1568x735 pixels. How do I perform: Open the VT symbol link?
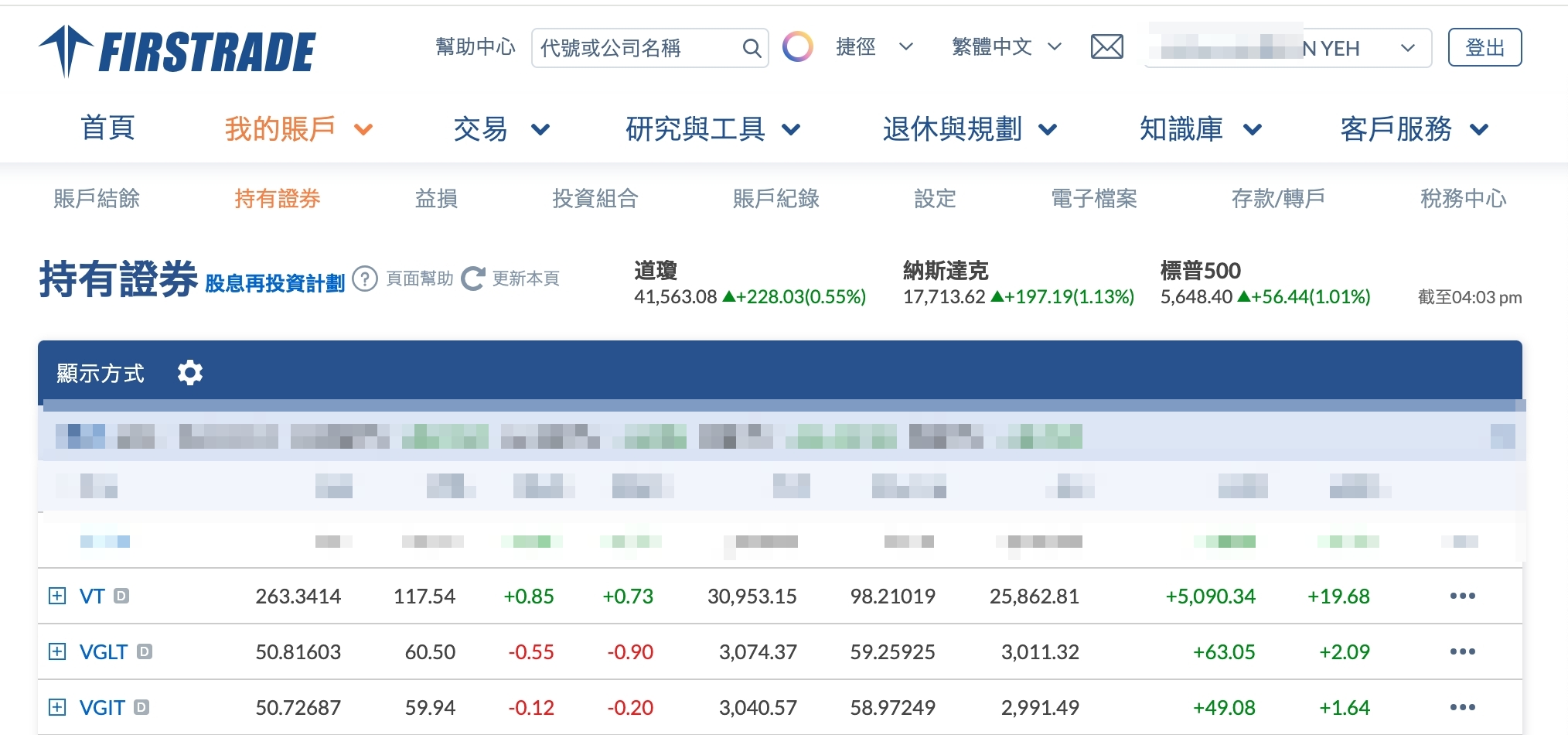click(x=92, y=596)
